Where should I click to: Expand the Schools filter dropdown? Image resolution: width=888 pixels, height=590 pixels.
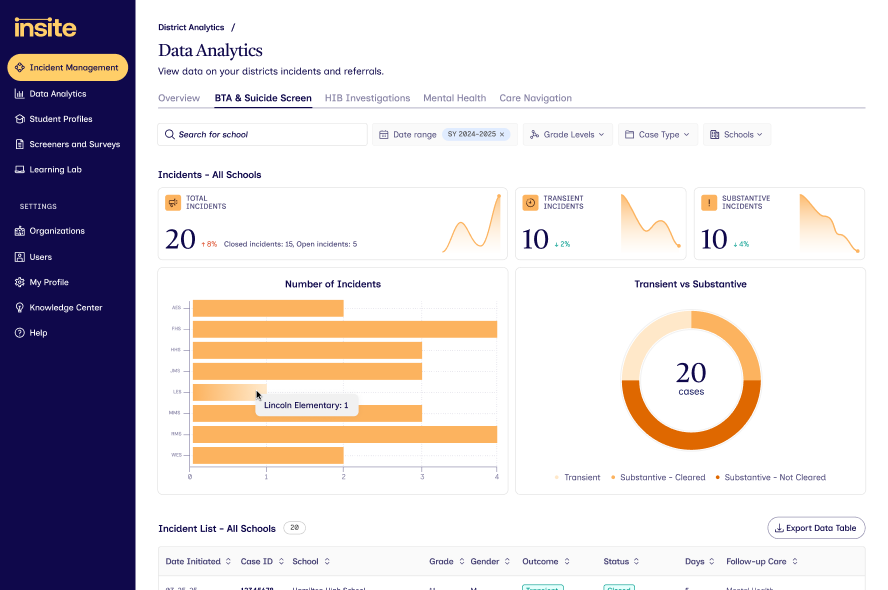click(737, 135)
